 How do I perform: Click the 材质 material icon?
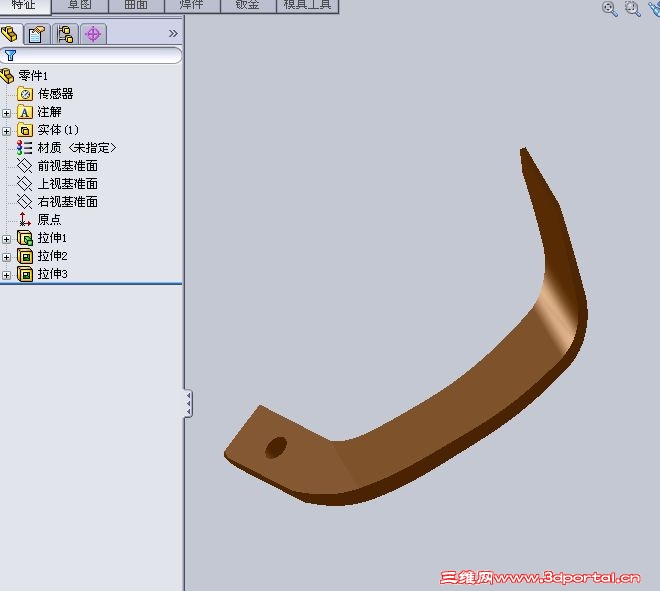pyautogui.click(x=24, y=148)
